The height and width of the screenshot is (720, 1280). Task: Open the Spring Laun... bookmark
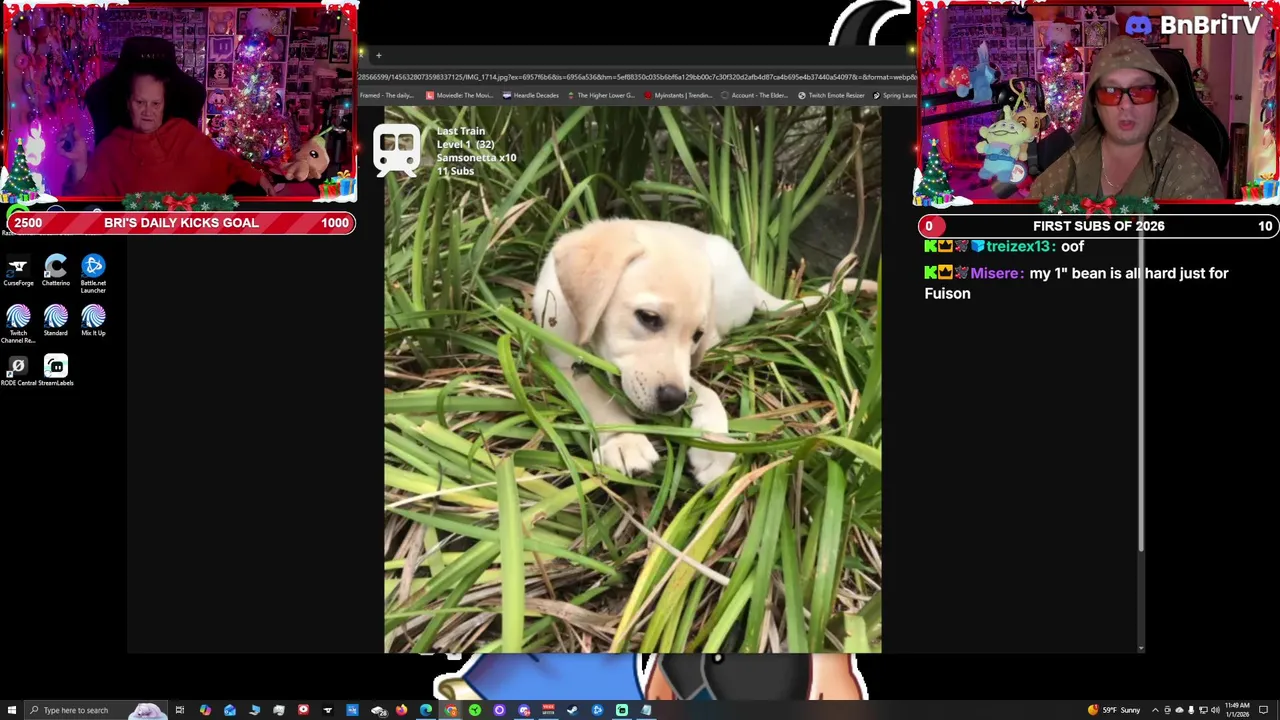[895, 95]
